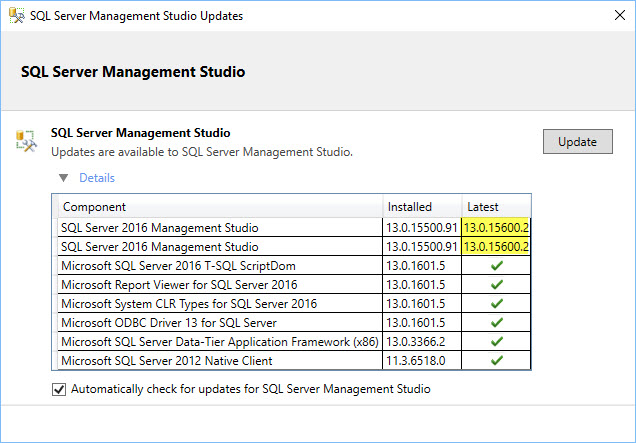Click the SSMS icon in title bar
Viewport: 636px width, 443px height.
tap(16, 15)
